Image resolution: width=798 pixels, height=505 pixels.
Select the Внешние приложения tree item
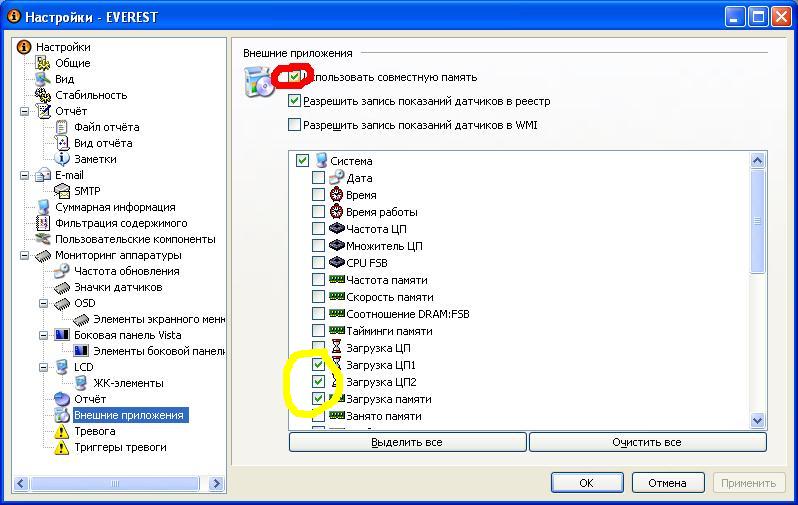pyautogui.click(x=129, y=415)
